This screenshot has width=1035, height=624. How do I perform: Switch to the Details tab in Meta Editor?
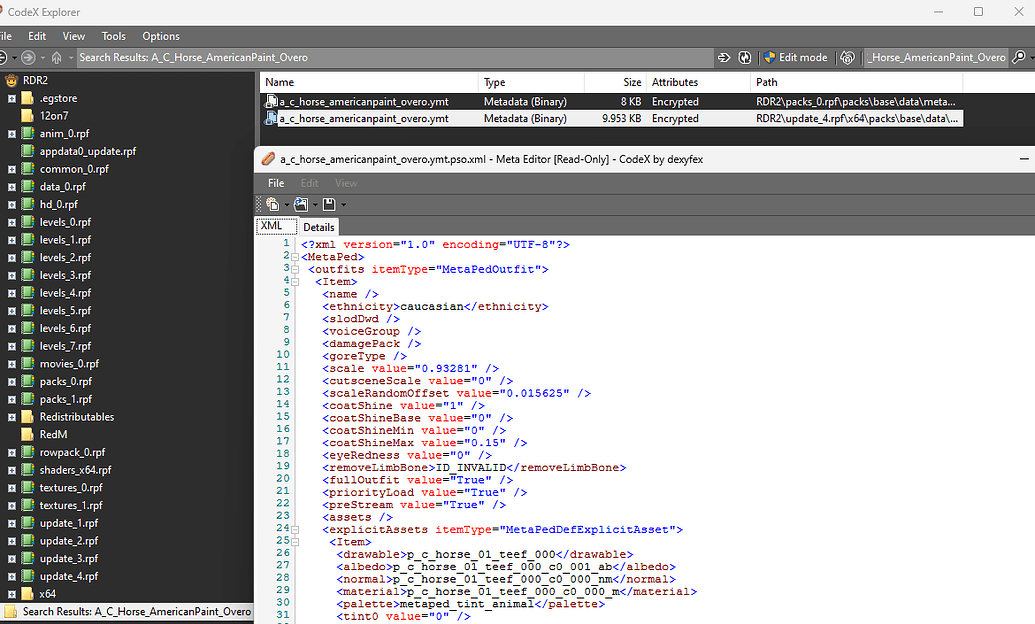(318, 226)
